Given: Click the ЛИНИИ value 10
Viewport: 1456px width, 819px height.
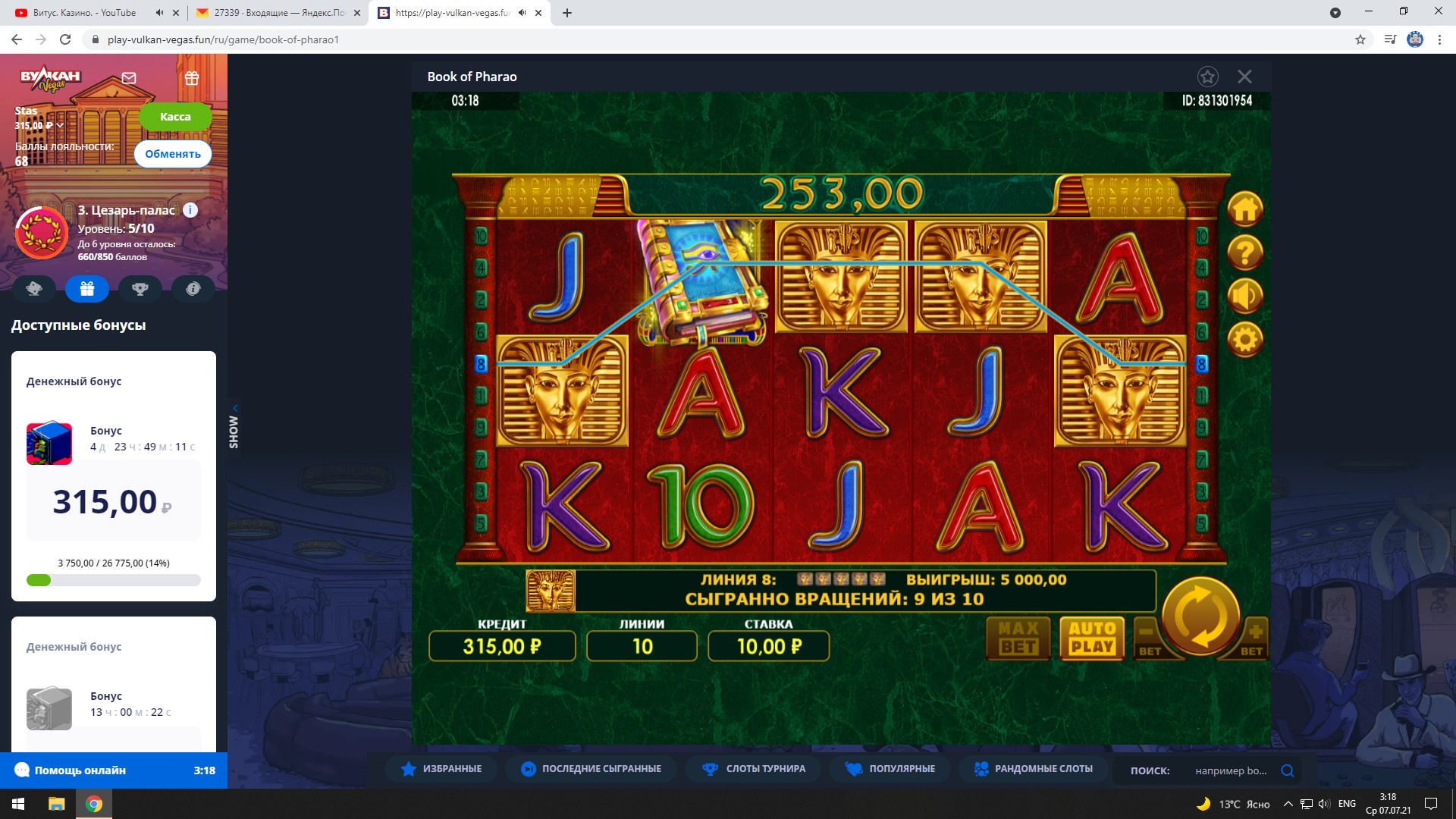Looking at the screenshot, I should [x=642, y=646].
